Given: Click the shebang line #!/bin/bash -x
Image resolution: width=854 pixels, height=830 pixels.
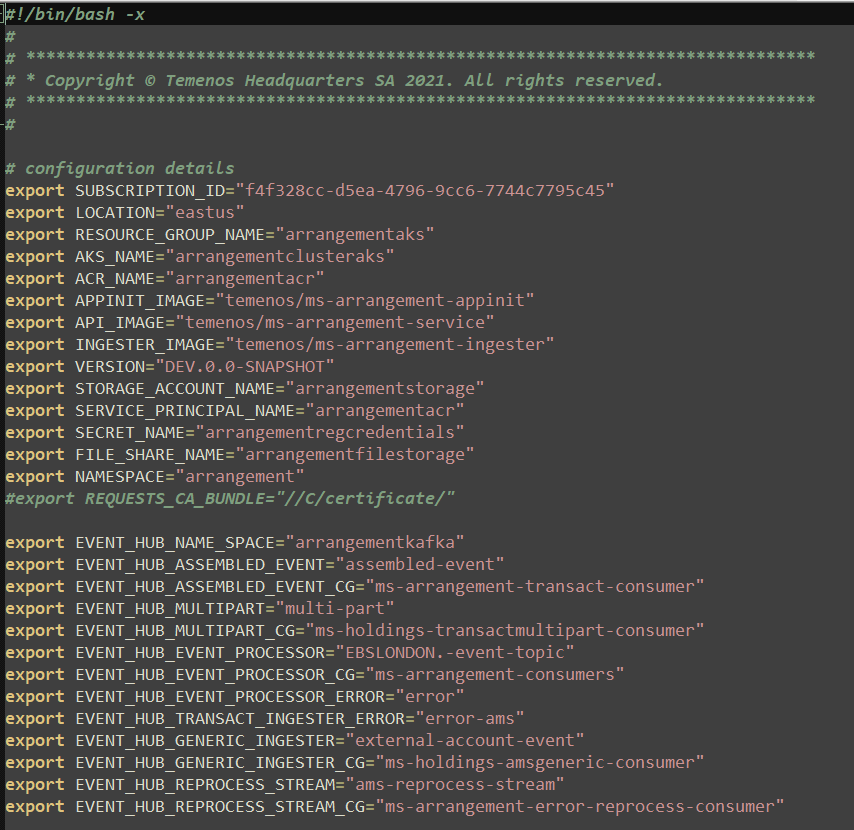Looking at the screenshot, I should click(77, 15).
